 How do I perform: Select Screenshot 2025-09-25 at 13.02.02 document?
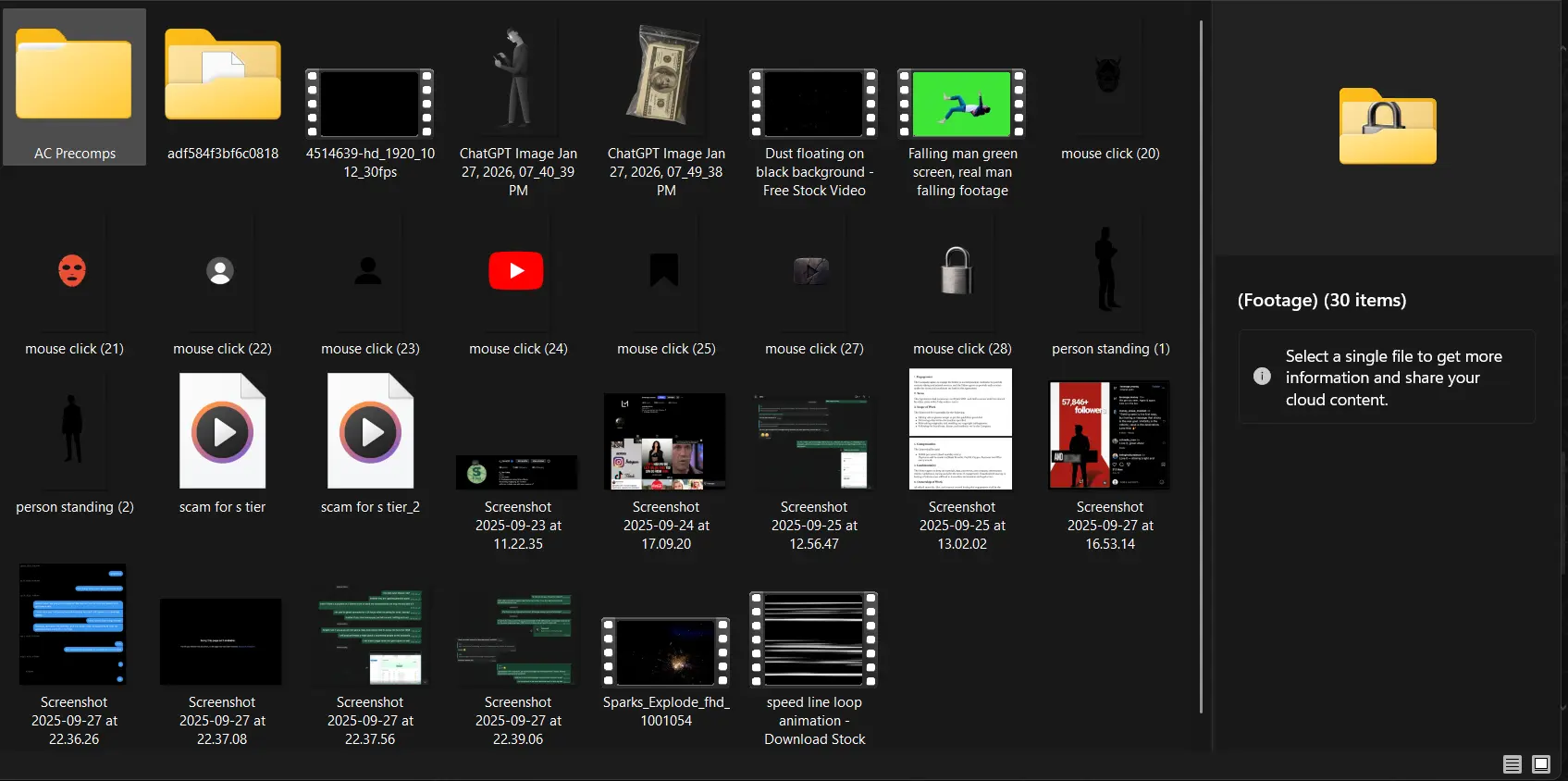(x=961, y=429)
